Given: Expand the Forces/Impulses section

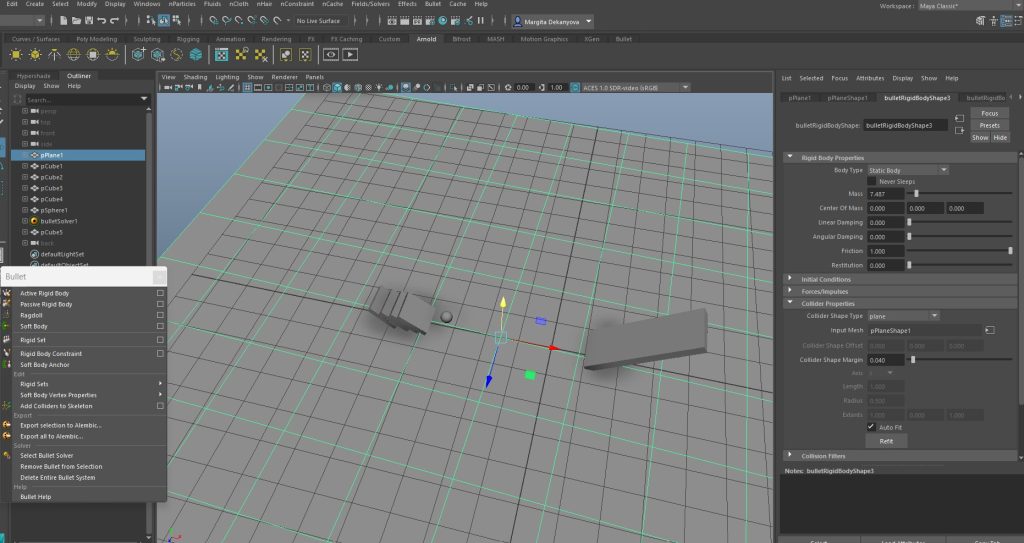Looking at the screenshot, I should (x=790, y=291).
